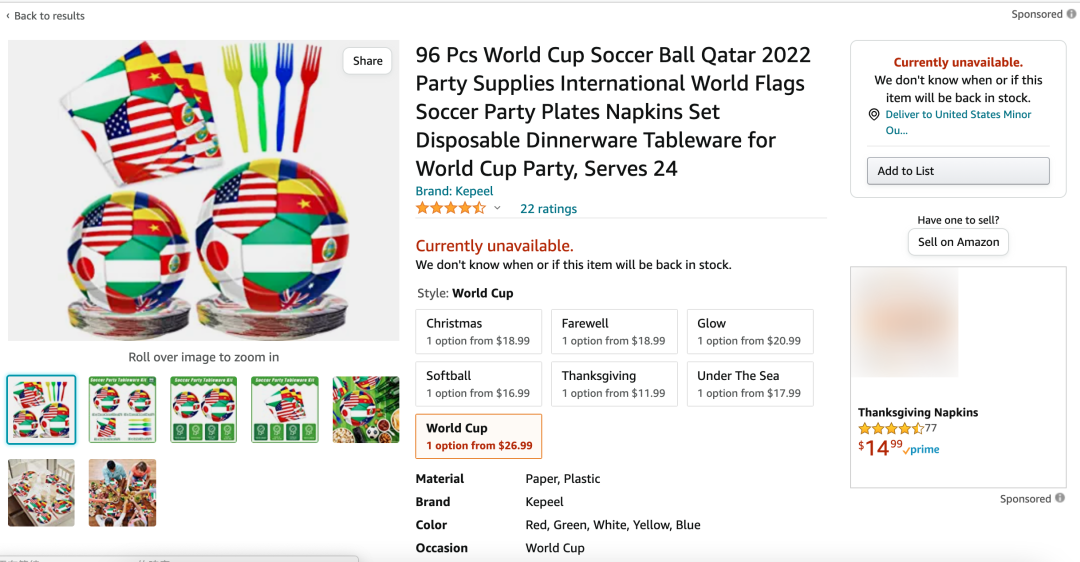Open the Thanksgiving Napkins sponsored product

pyautogui.click(x=917, y=412)
